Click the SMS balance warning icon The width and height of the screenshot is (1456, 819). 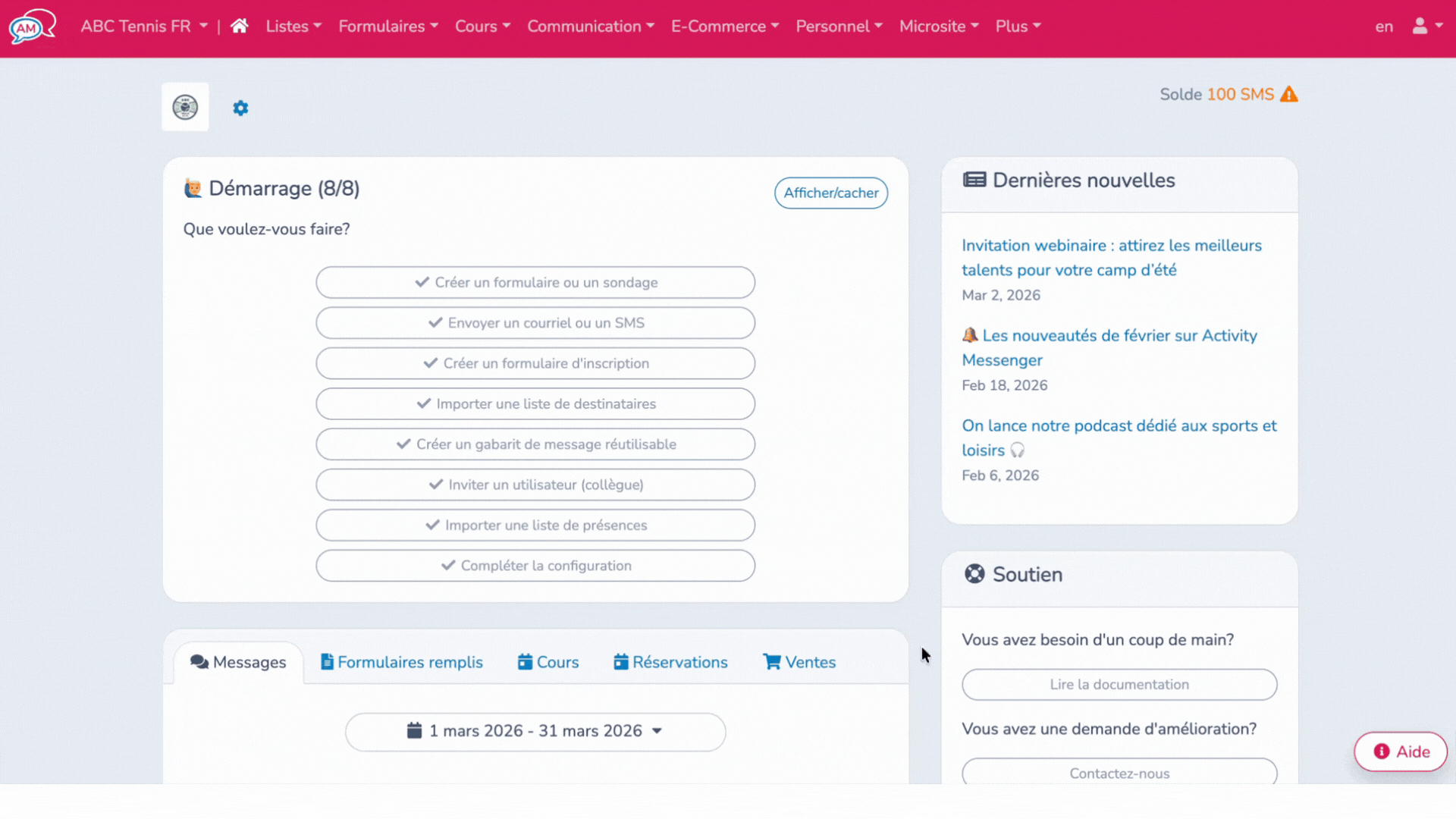click(x=1289, y=94)
